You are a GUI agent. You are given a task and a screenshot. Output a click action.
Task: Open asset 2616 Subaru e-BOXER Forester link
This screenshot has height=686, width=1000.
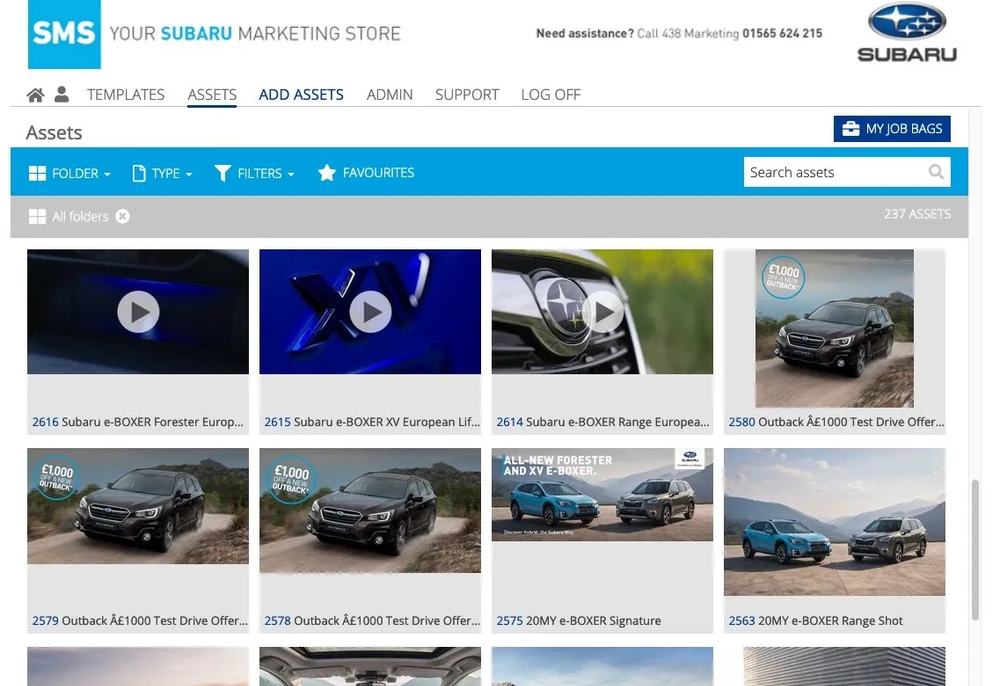click(x=138, y=422)
